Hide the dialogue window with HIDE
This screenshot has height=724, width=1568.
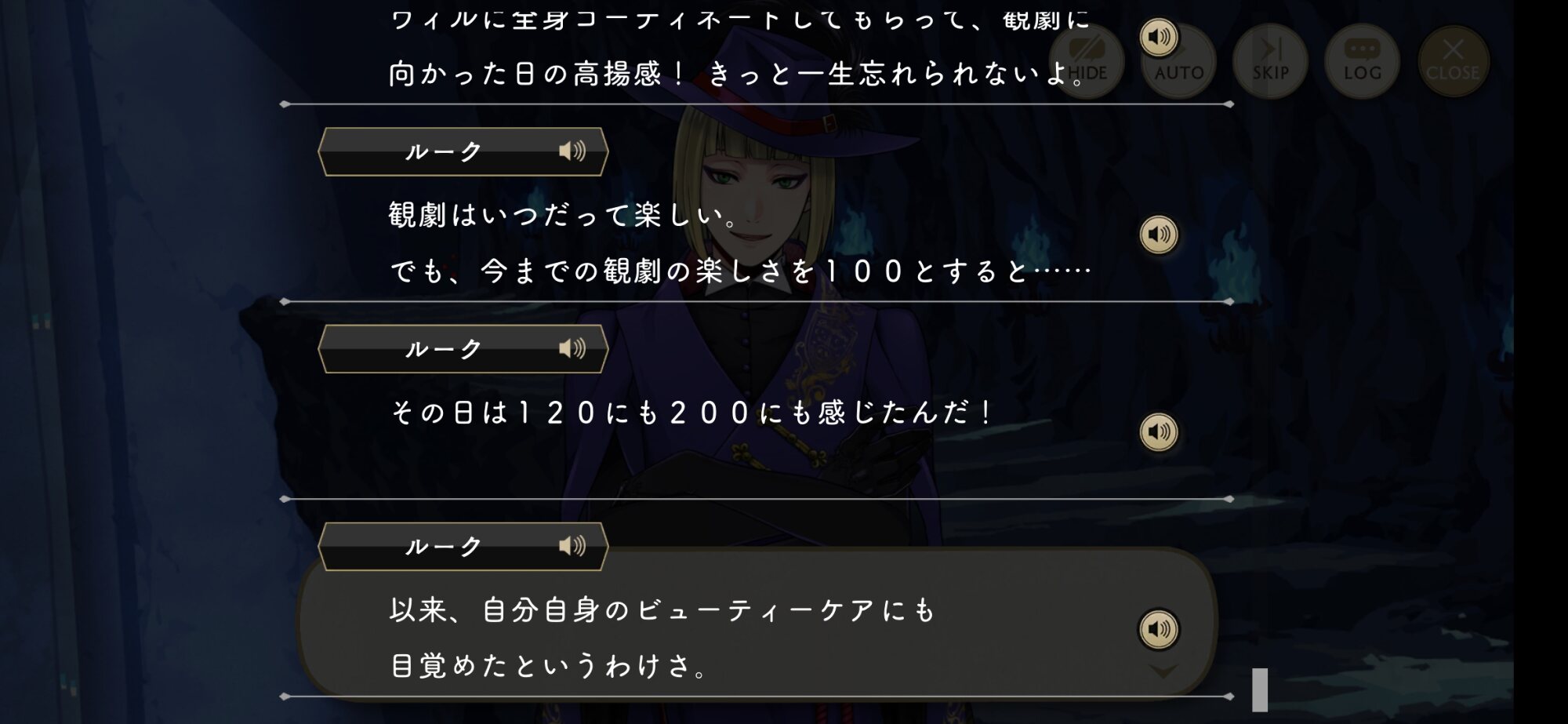(1087, 61)
